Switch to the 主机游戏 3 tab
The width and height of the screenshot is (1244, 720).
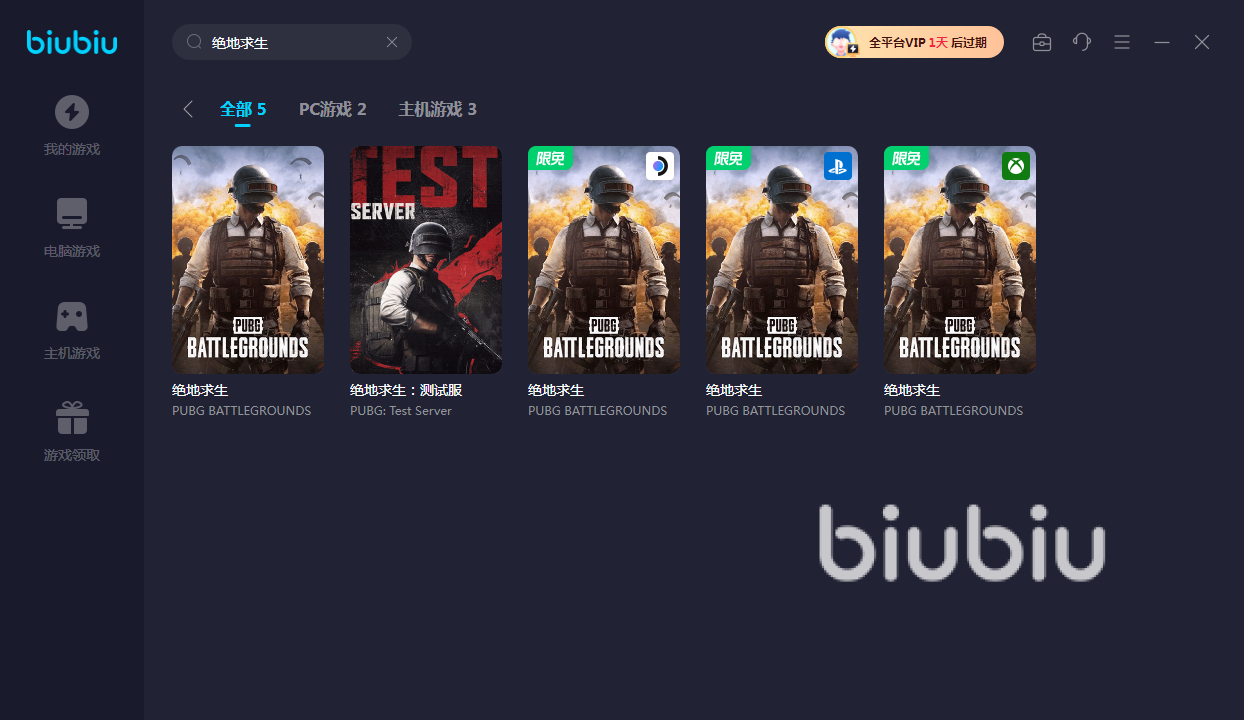click(x=438, y=109)
